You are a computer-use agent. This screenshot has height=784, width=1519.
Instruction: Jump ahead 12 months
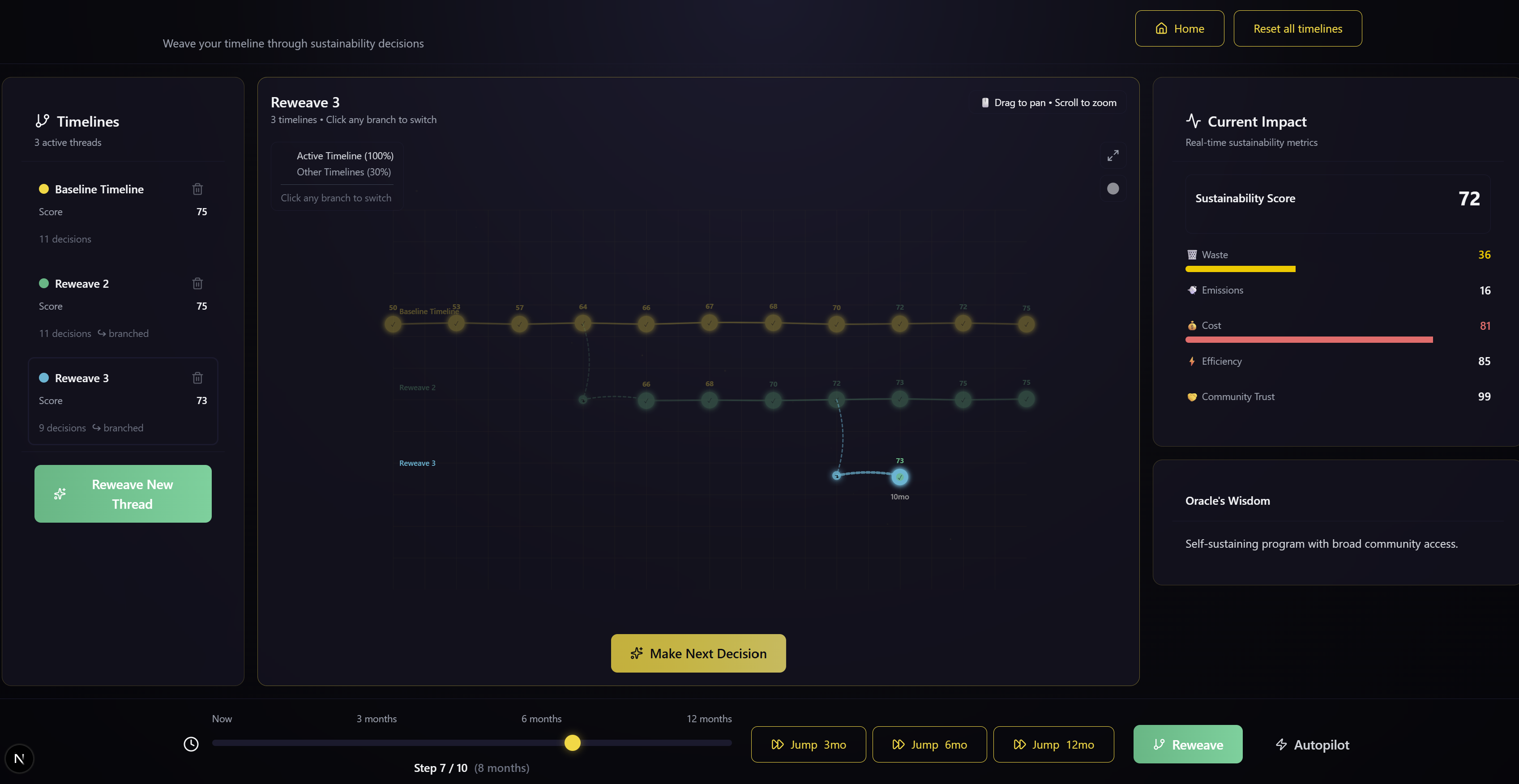coord(1053,745)
